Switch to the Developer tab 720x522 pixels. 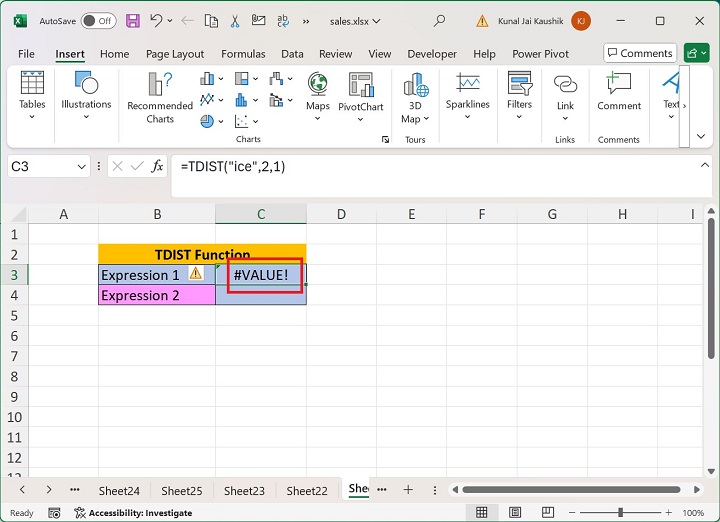click(x=432, y=54)
